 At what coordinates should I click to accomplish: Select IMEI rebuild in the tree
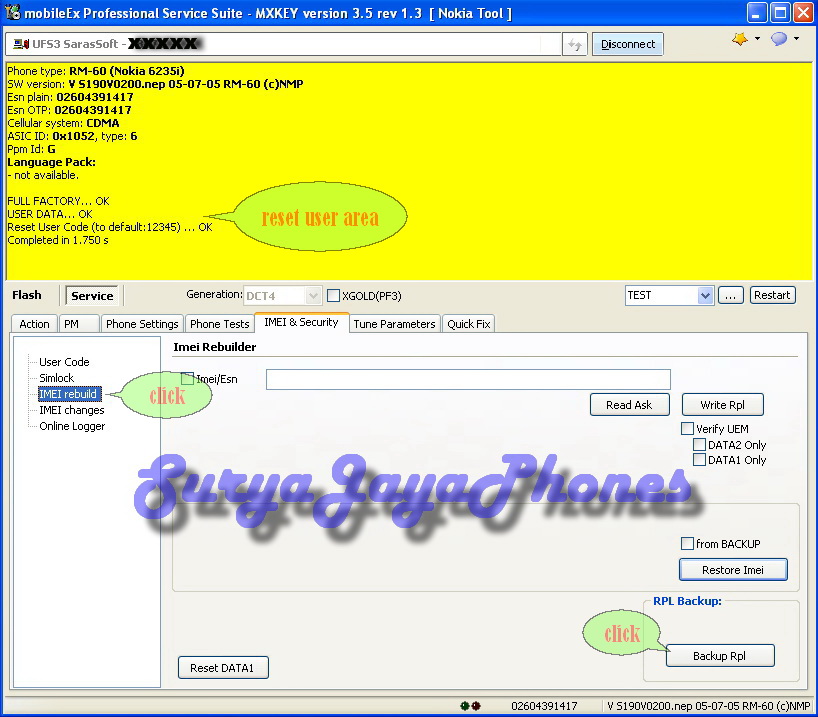[69, 394]
